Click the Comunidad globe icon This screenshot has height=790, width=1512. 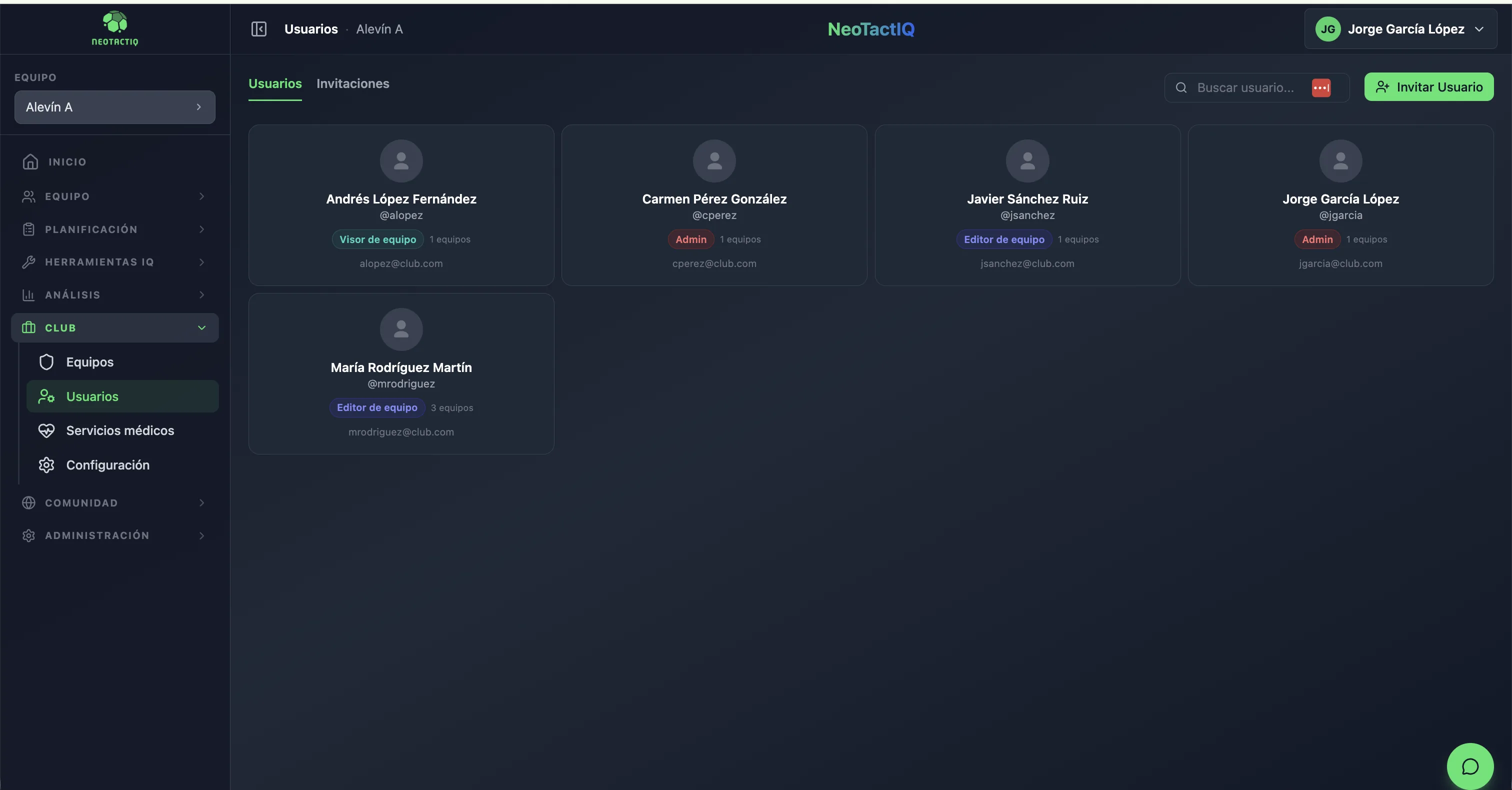pyautogui.click(x=29, y=502)
